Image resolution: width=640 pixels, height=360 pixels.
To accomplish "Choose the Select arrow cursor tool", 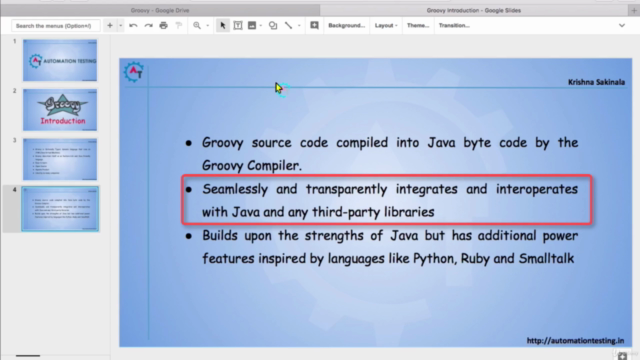I will click(222, 25).
